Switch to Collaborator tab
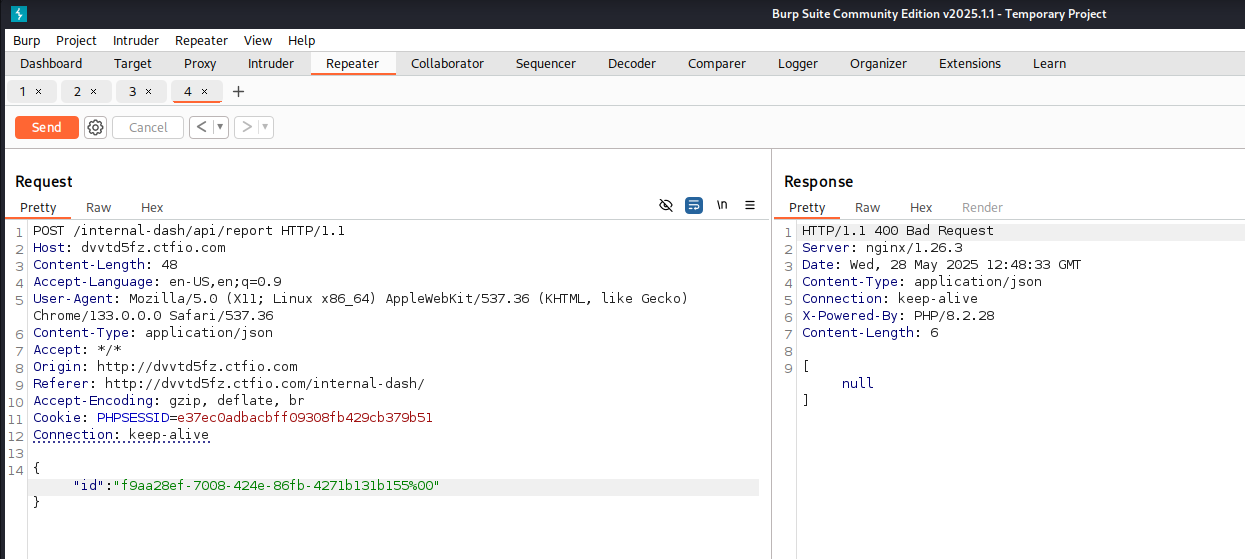The height and width of the screenshot is (559, 1245). point(447,63)
